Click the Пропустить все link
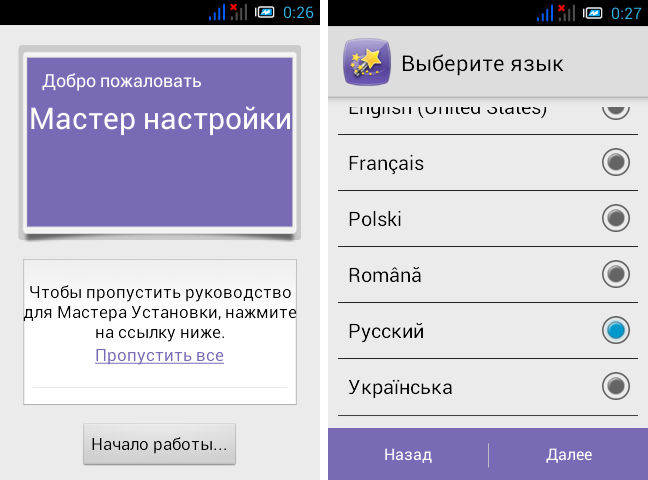The width and height of the screenshot is (648, 480). pos(159,356)
